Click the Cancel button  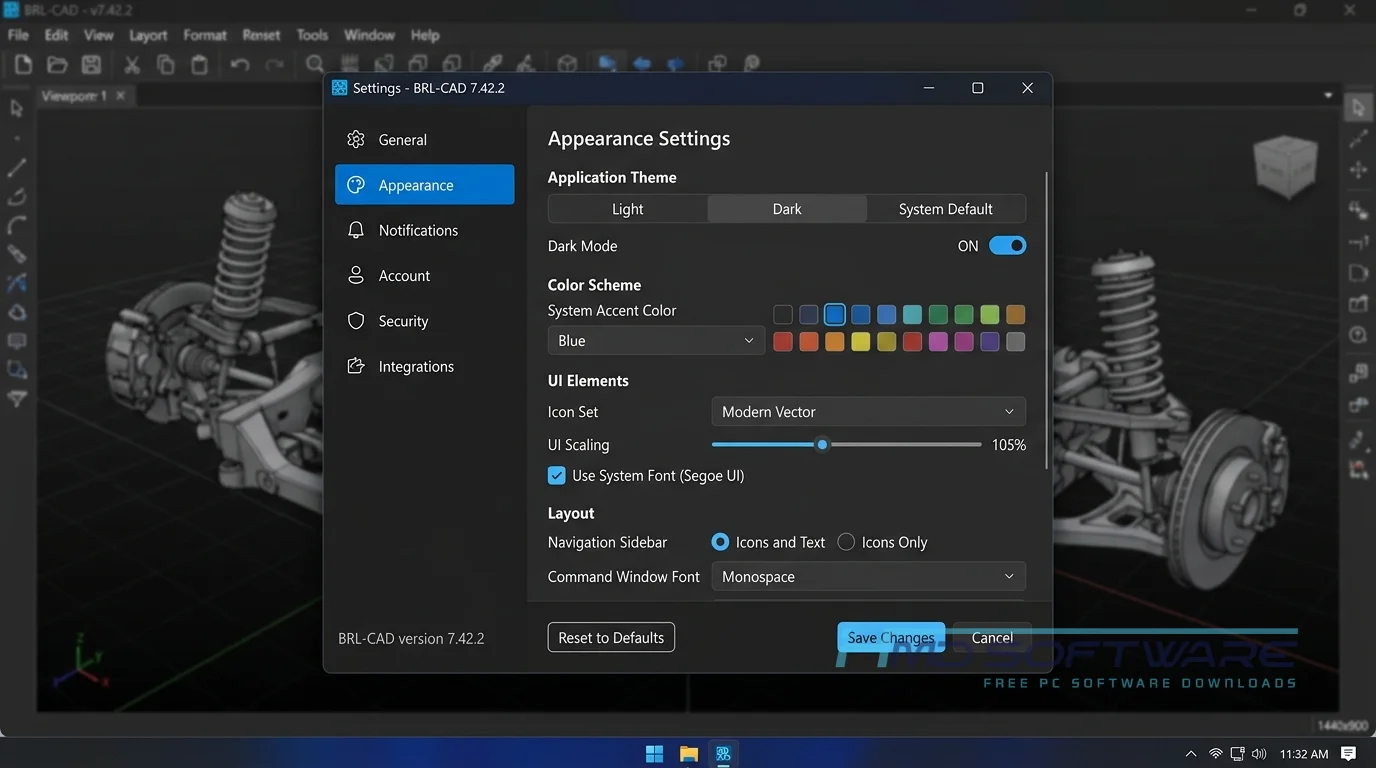pyautogui.click(x=992, y=638)
